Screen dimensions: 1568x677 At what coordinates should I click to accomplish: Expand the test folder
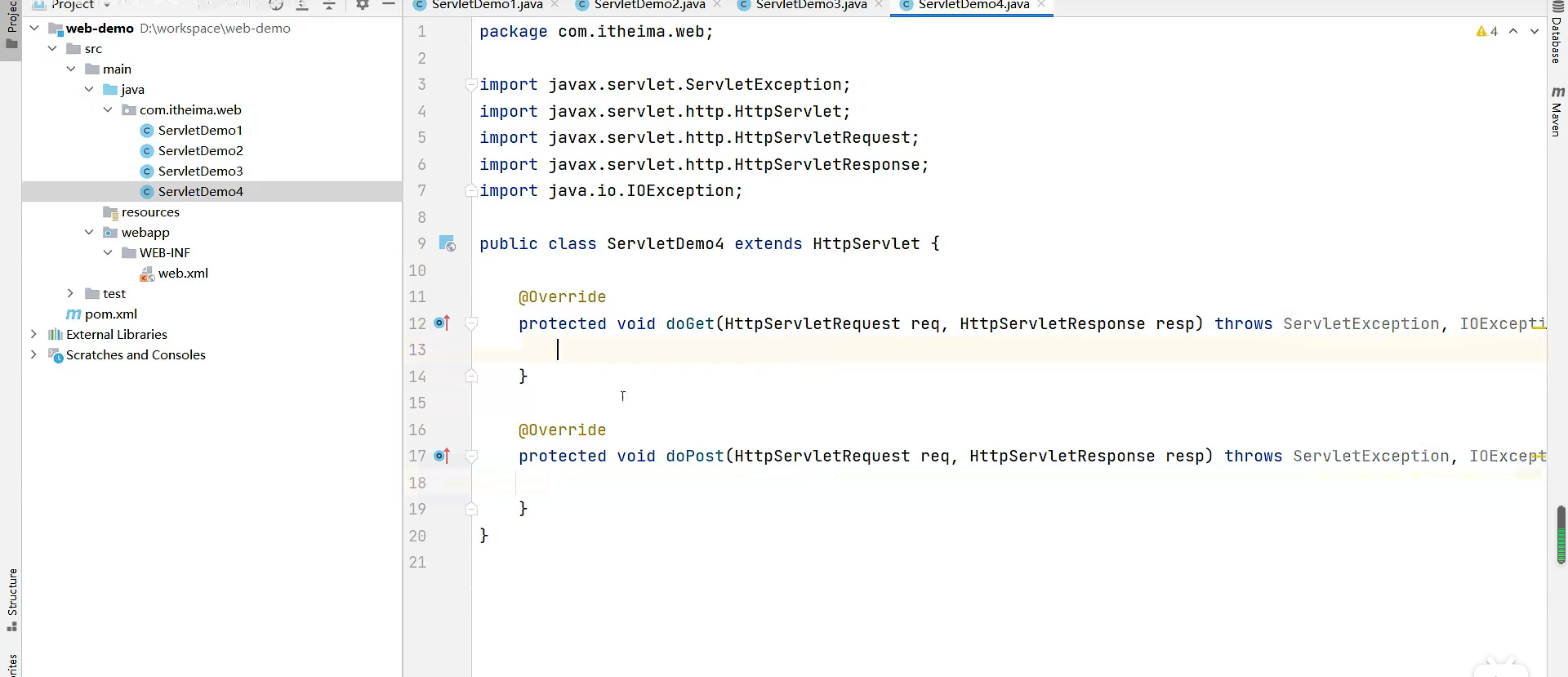tap(71, 293)
